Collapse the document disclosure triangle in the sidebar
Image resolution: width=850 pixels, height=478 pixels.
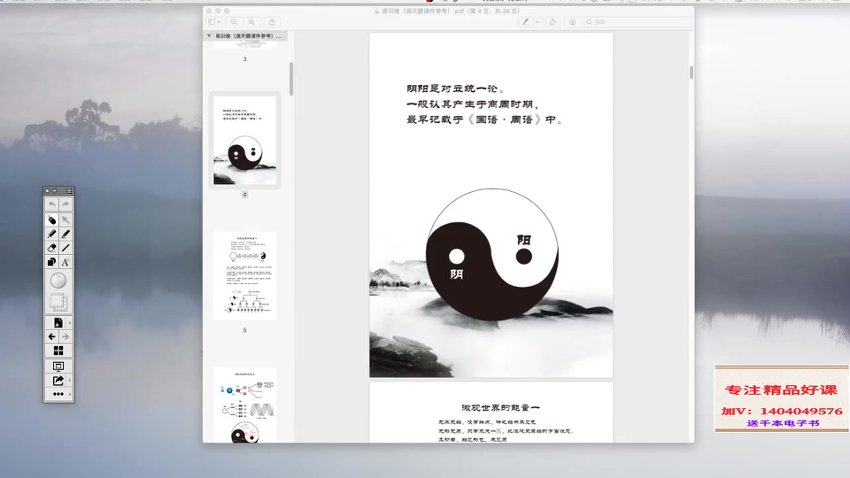click(209, 36)
